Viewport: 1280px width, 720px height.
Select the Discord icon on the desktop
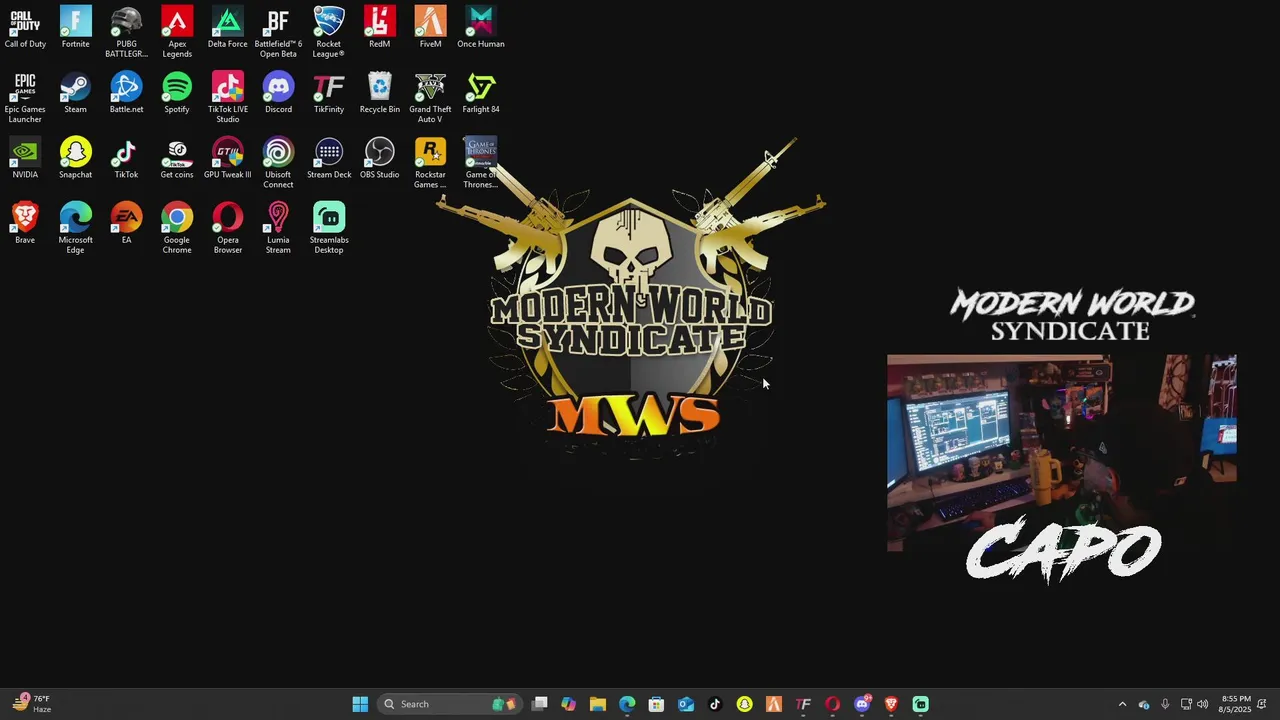click(278, 93)
